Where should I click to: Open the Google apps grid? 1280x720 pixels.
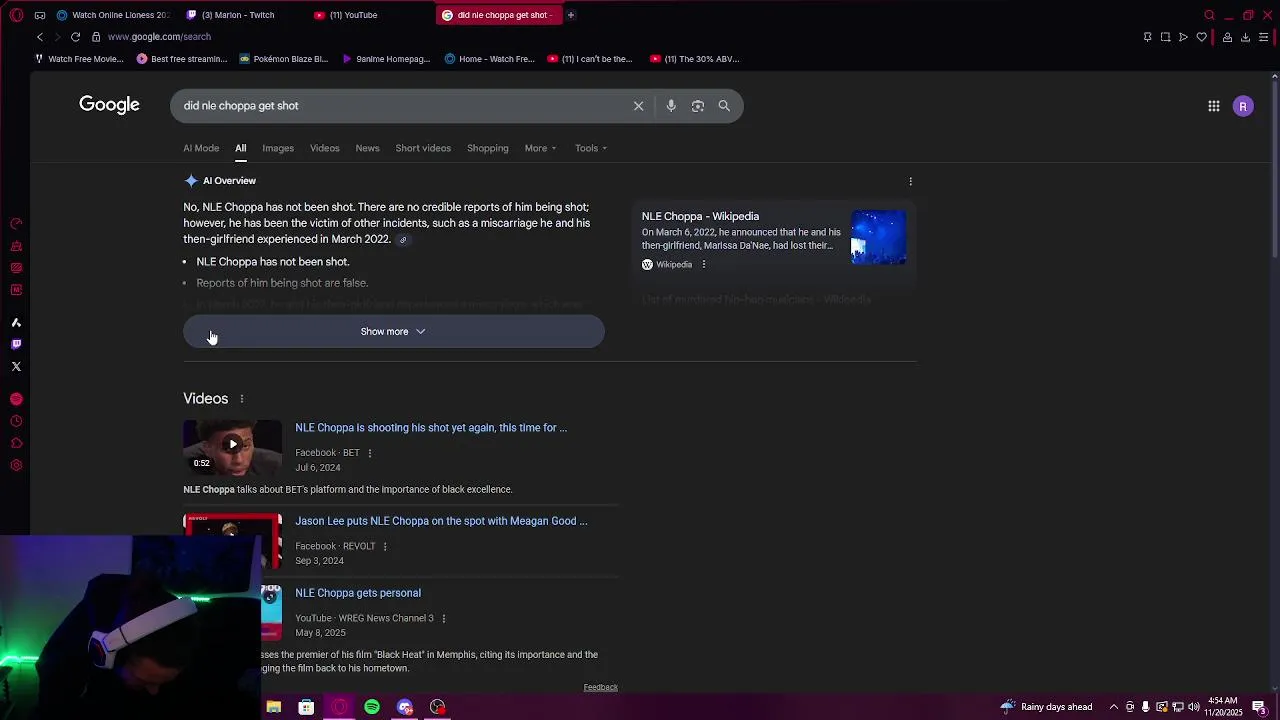[x=1214, y=106]
